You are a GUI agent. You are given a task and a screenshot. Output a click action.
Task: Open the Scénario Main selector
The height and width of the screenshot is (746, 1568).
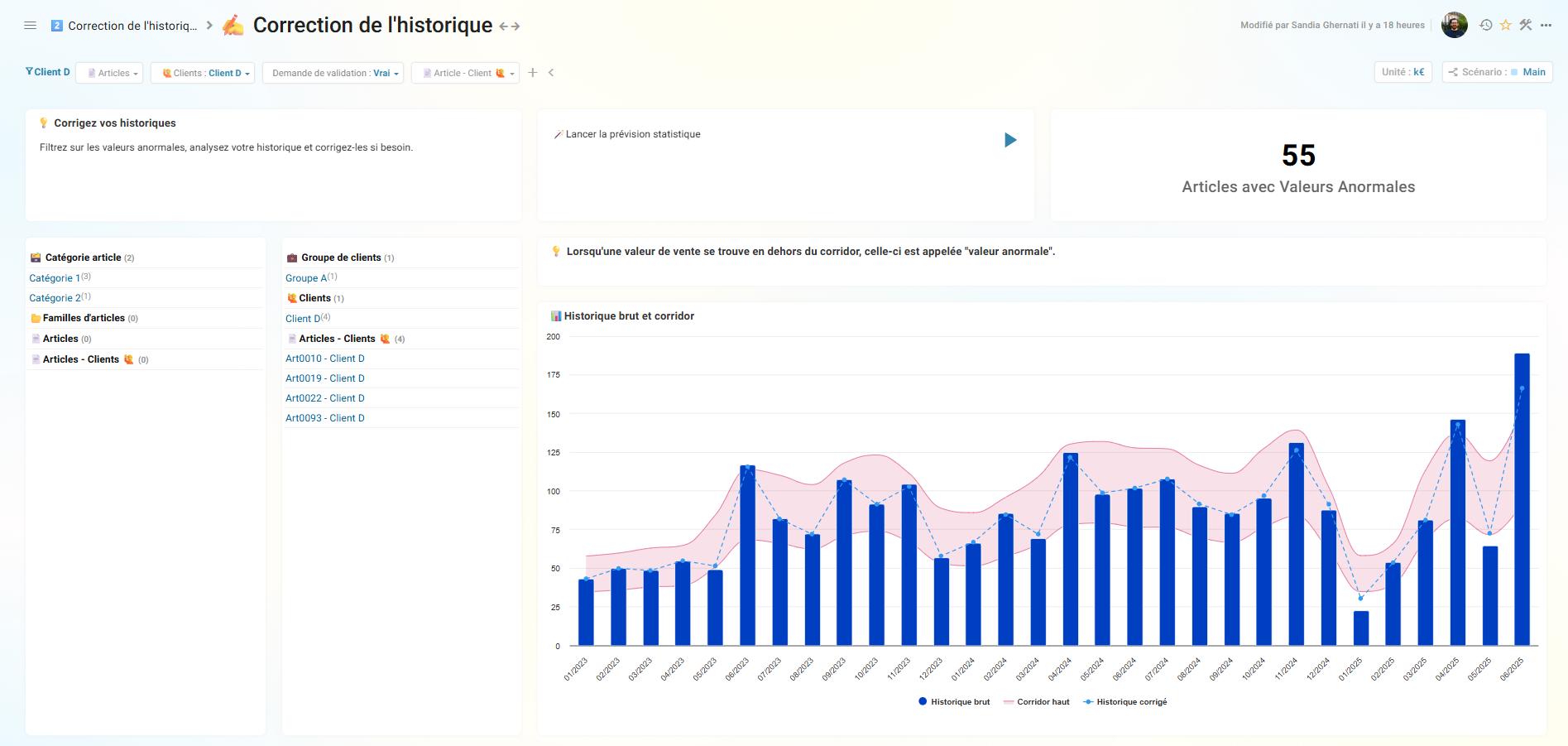click(1497, 72)
